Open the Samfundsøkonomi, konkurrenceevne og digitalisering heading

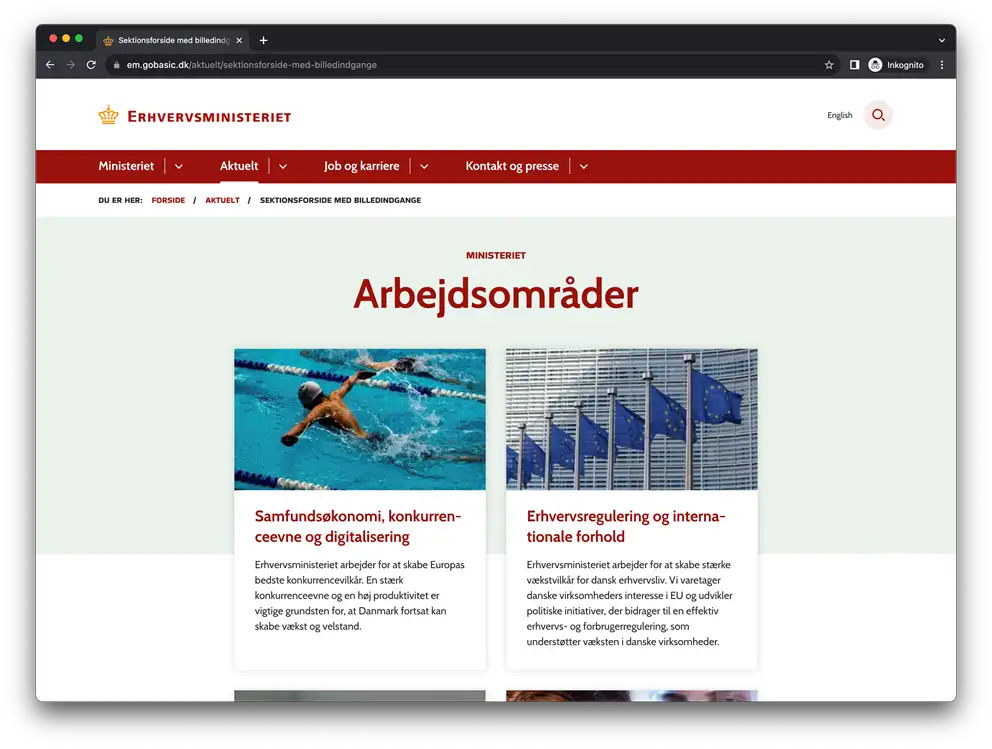click(358, 527)
